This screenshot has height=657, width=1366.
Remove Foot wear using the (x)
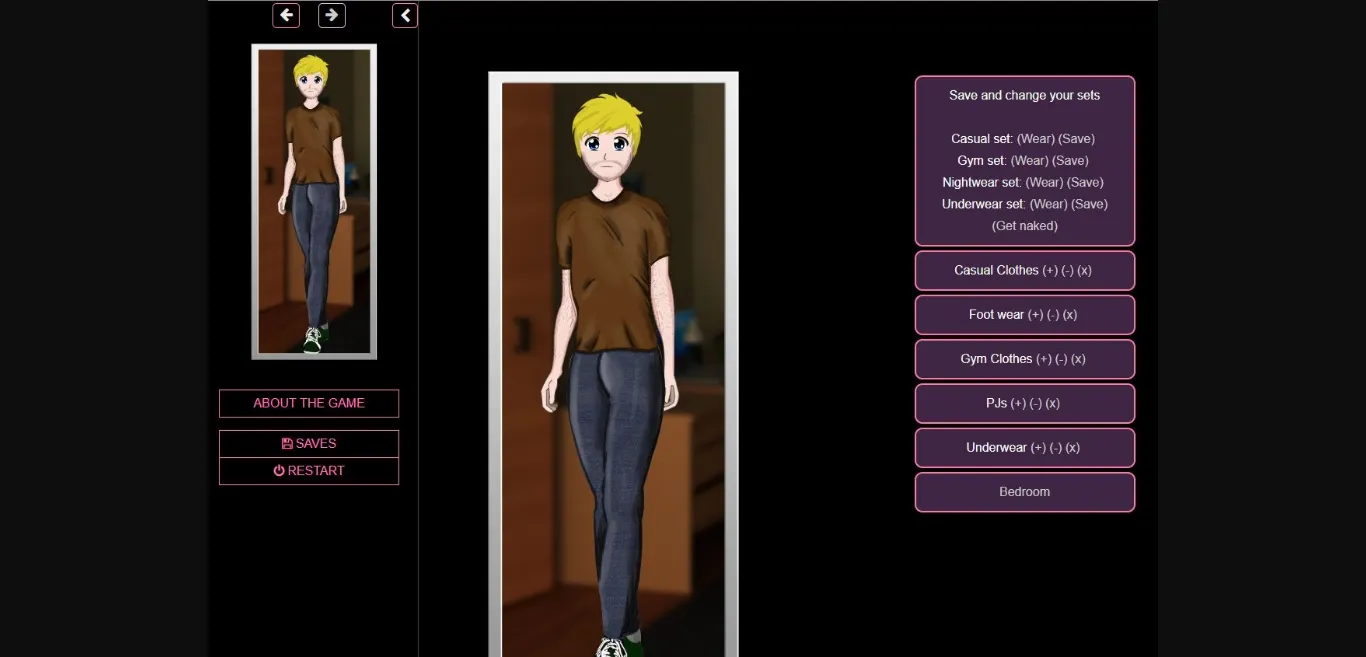[1070, 314]
